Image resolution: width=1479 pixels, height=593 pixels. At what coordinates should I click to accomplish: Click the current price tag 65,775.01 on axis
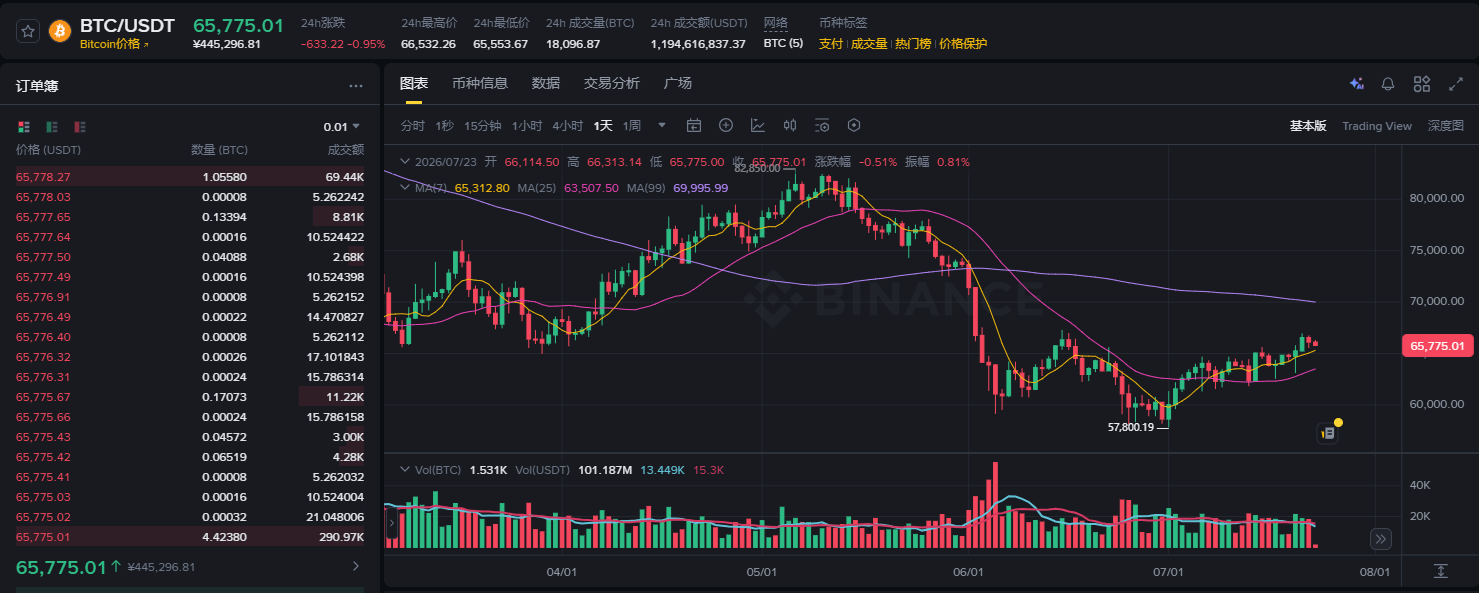(x=1438, y=346)
